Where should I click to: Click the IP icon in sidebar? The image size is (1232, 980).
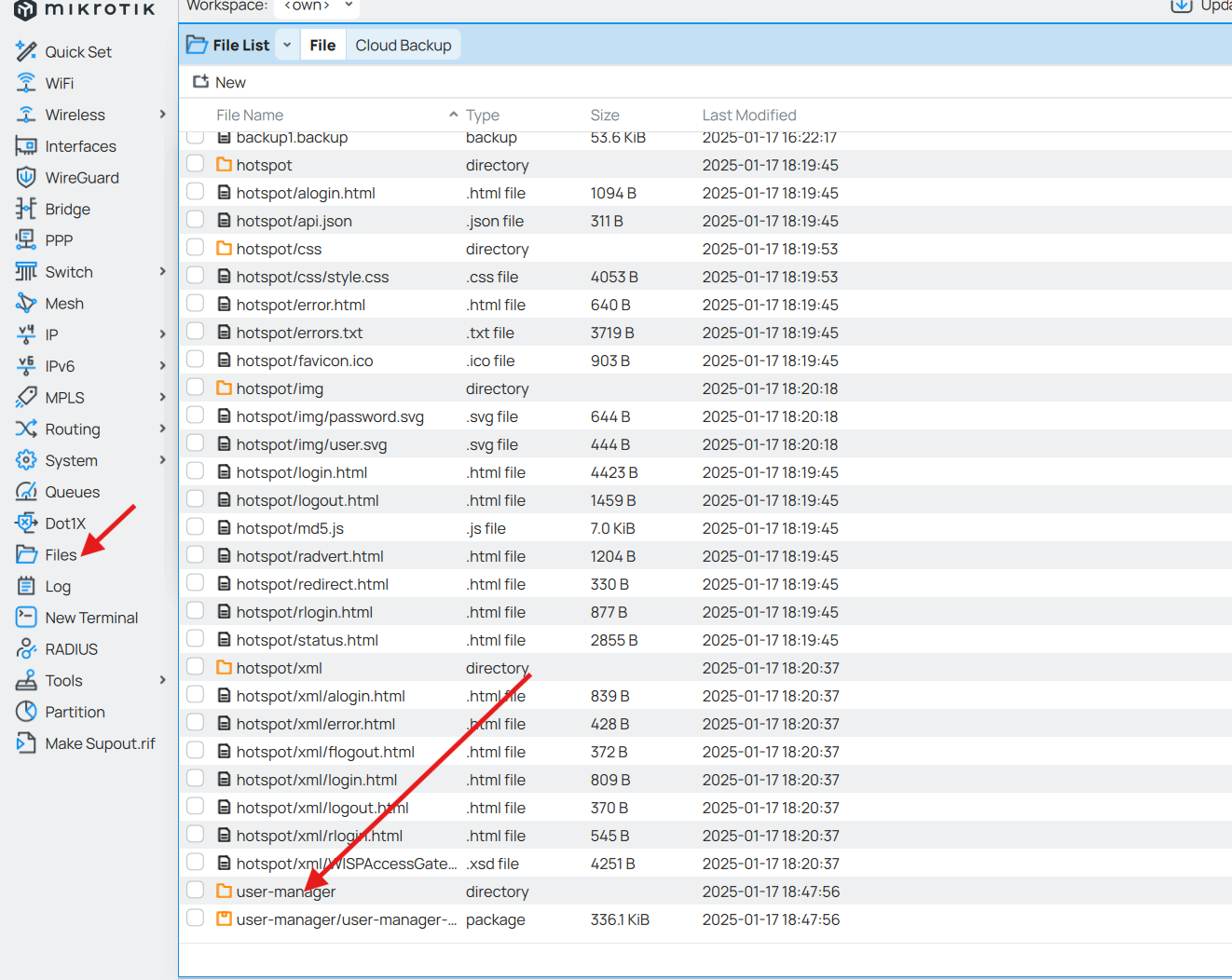click(x=26, y=334)
